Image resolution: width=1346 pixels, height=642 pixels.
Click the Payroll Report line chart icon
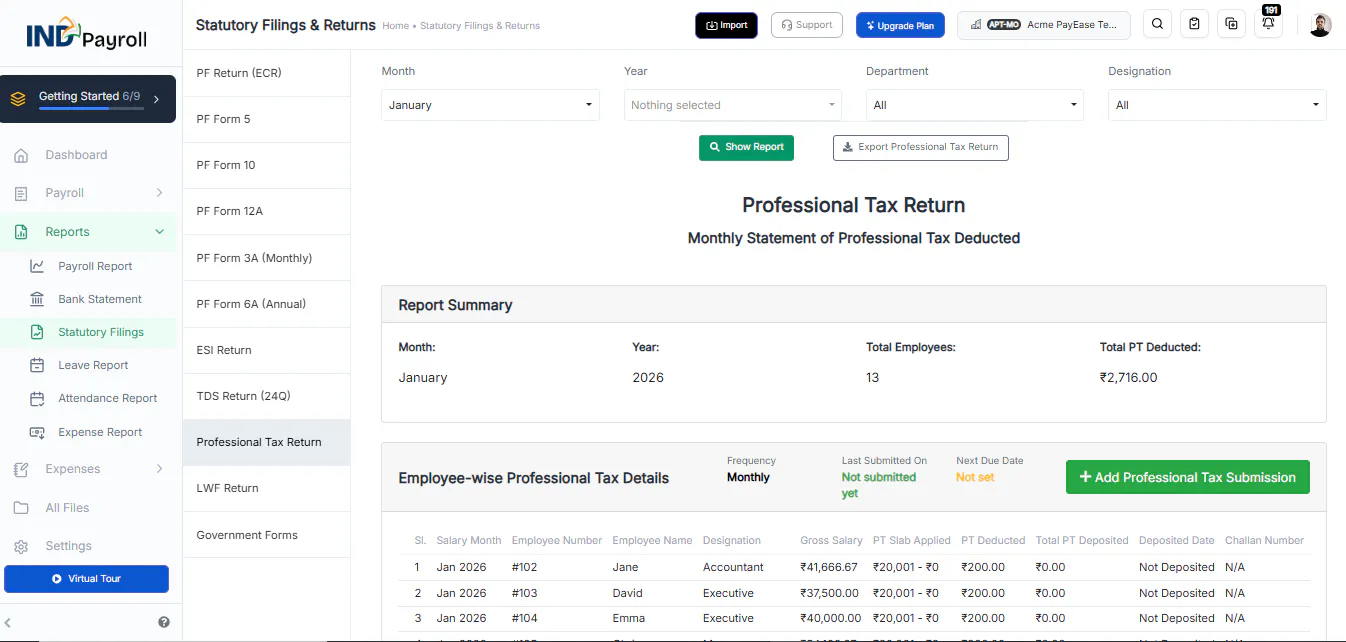click(x=37, y=266)
